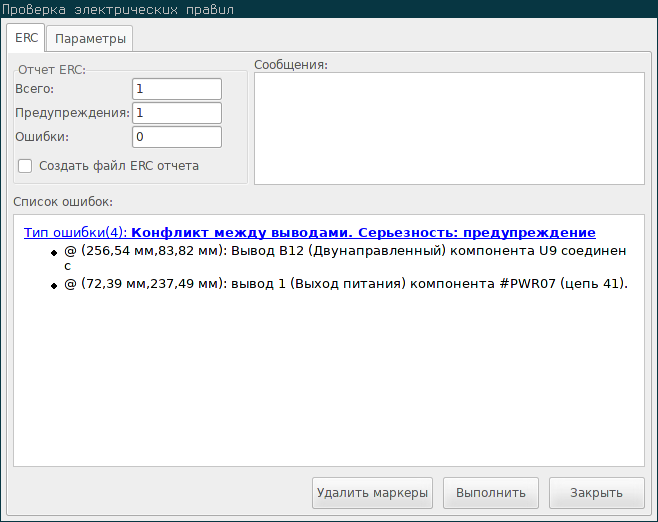Click the Сообщения label
The image size is (658, 522).
pyautogui.click(x=291, y=65)
